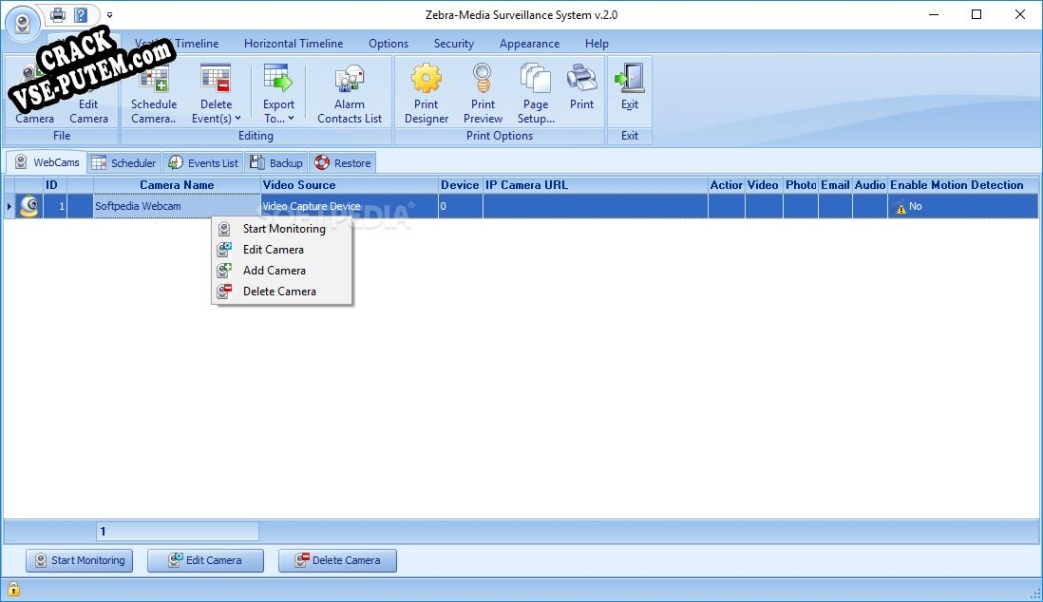The width and height of the screenshot is (1043, 602).
Task: Click the motion detection warning icon
Action: 901,208
